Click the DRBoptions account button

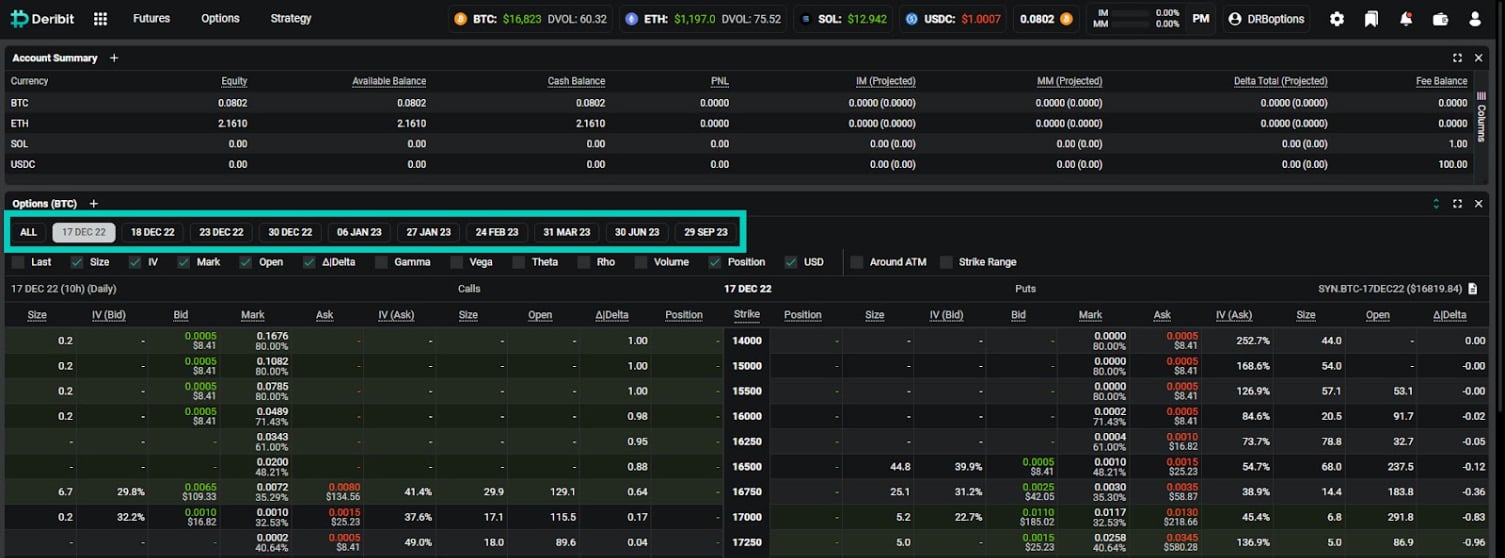coord(1266,19)
